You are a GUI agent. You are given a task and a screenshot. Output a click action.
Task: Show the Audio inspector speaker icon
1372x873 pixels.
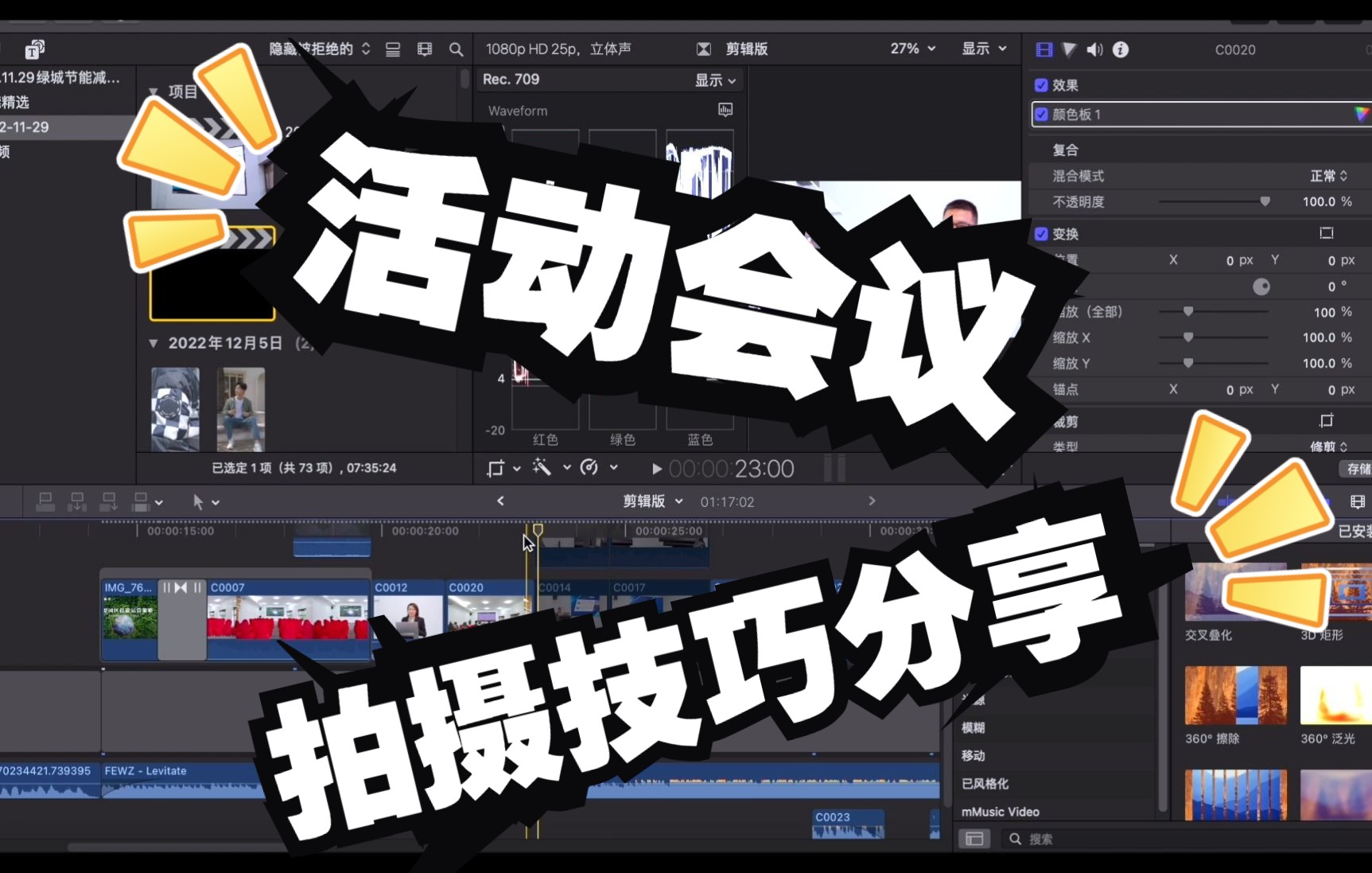coord(1095,49)
